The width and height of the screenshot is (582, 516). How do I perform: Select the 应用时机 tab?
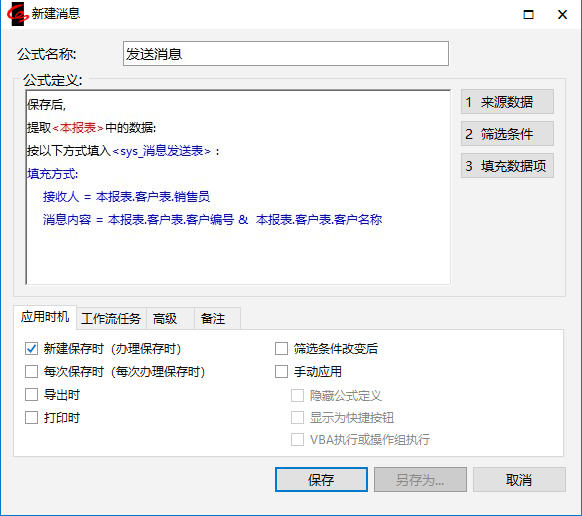[45, 317]
